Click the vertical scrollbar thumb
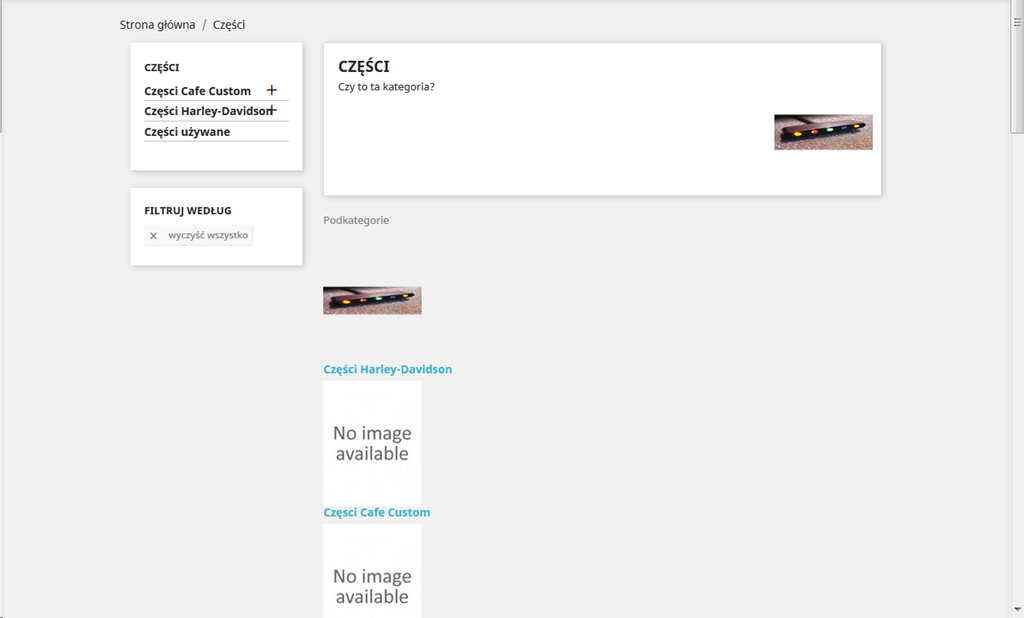 pyautogui.click(x=1017, y=69)
